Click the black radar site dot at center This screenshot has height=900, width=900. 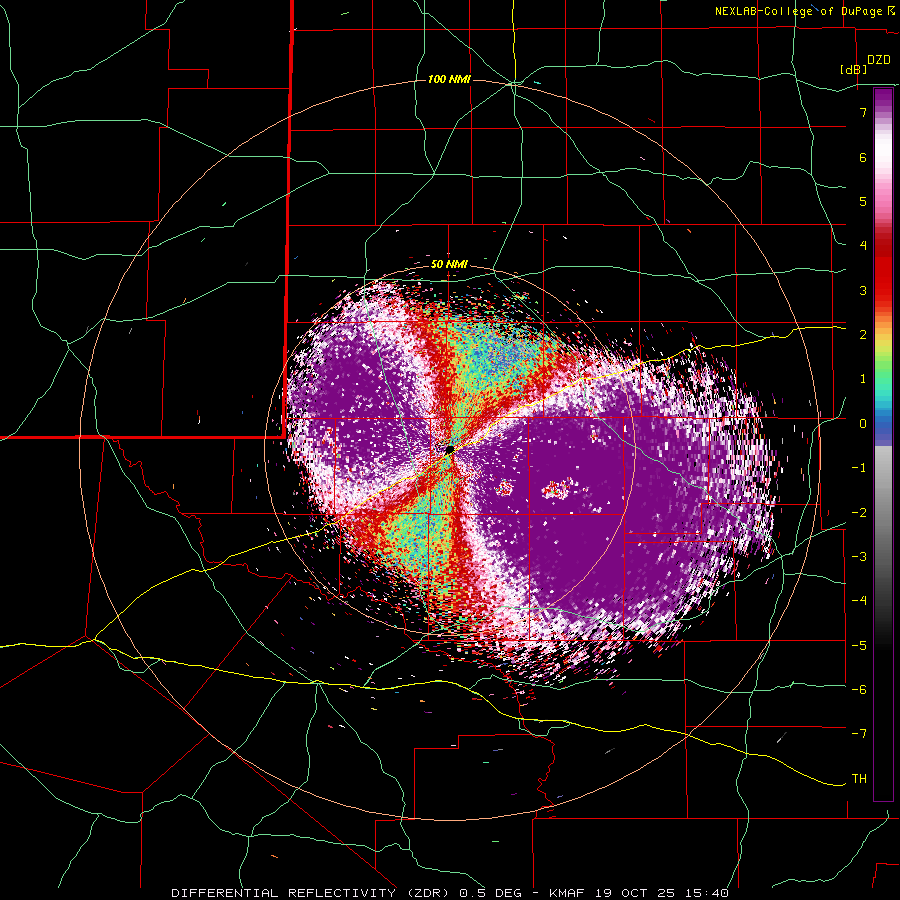[x=449, y=449]
